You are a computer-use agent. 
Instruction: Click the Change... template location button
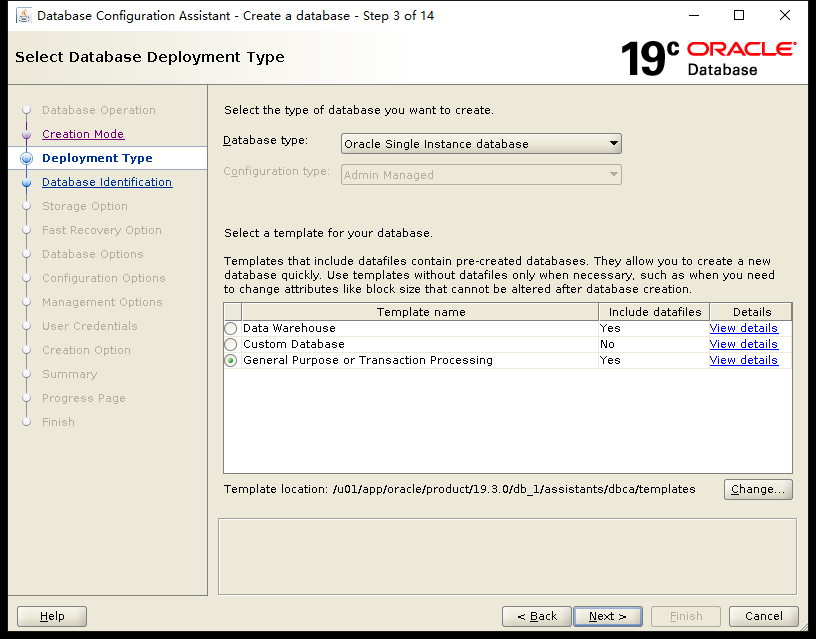(758, 489)
